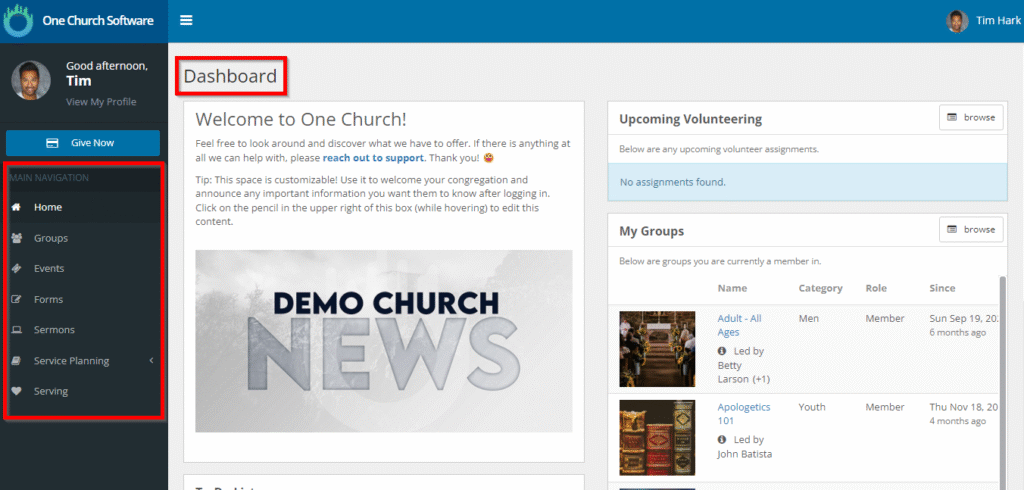
Task: Open the Apologetics 101 group link
Action: click(x=744, y=414)
